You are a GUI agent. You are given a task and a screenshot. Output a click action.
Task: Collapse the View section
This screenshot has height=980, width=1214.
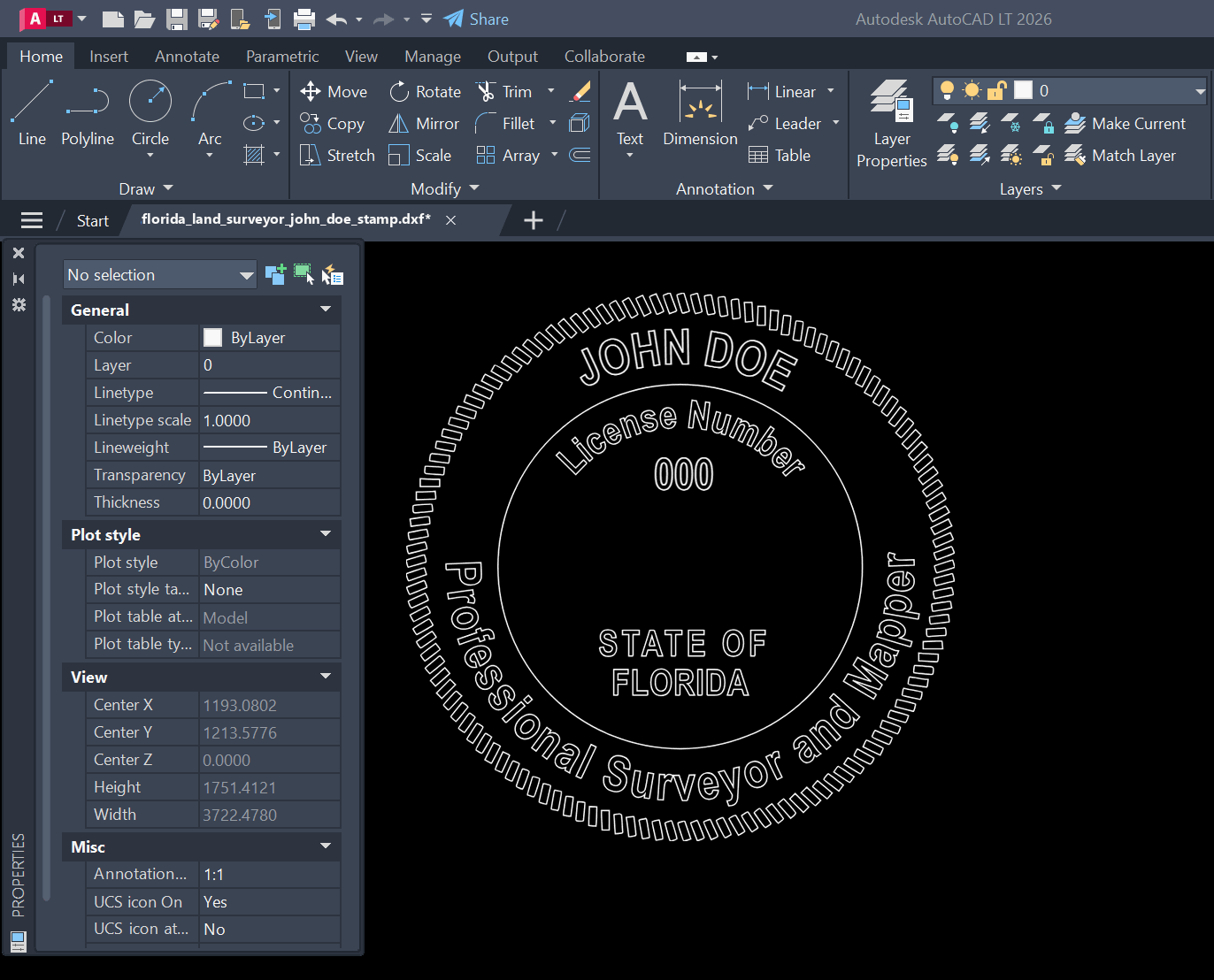[x=326, y=677]
